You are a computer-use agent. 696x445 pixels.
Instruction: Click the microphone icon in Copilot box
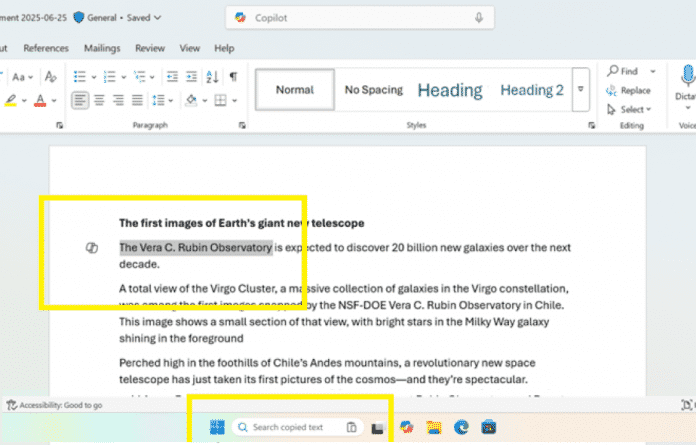[x=479, y=17]
